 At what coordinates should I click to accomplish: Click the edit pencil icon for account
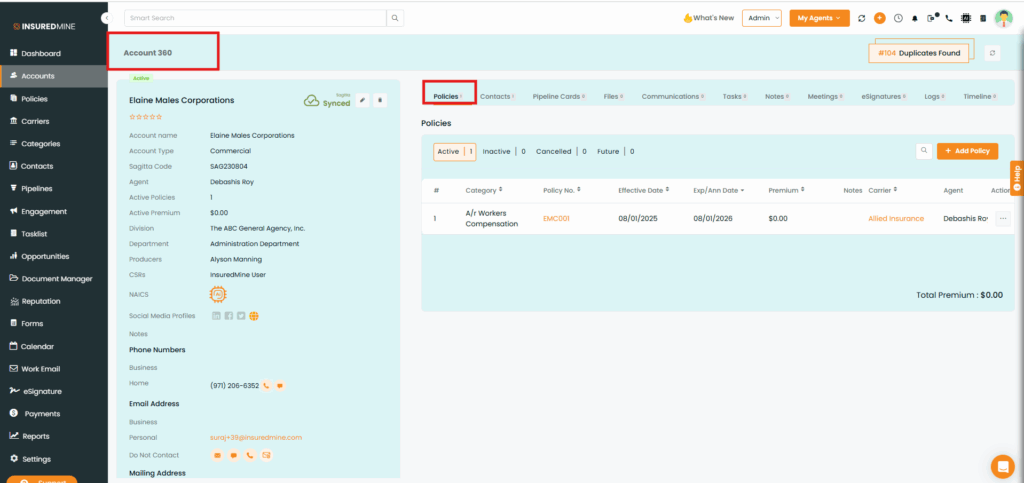click(x=362, y=100)
